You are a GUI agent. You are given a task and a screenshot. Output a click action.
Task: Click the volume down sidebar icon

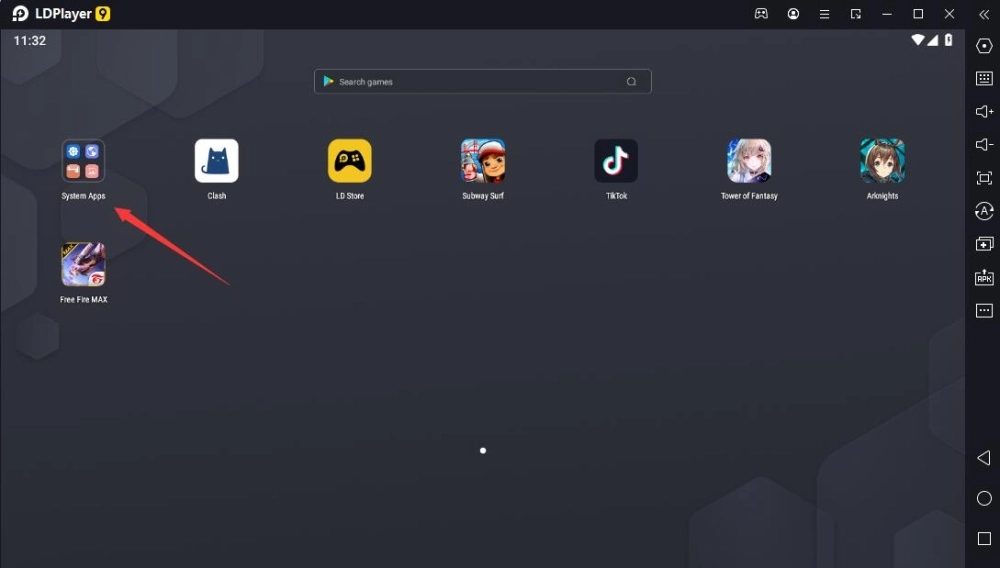pyautogui.click(x=984, y=145)
